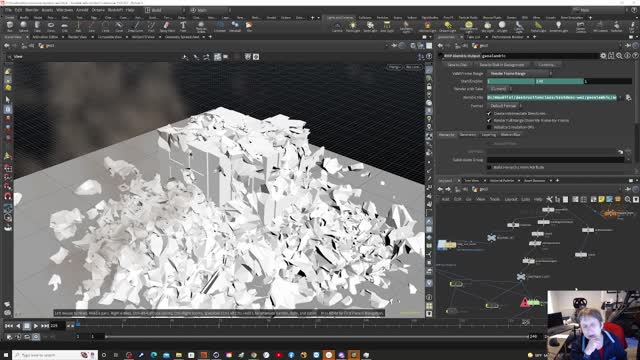Click the search icon in the network editor toolbar
Screen dimensions: 640x360
pyautogui.click(x=627, y=199)
